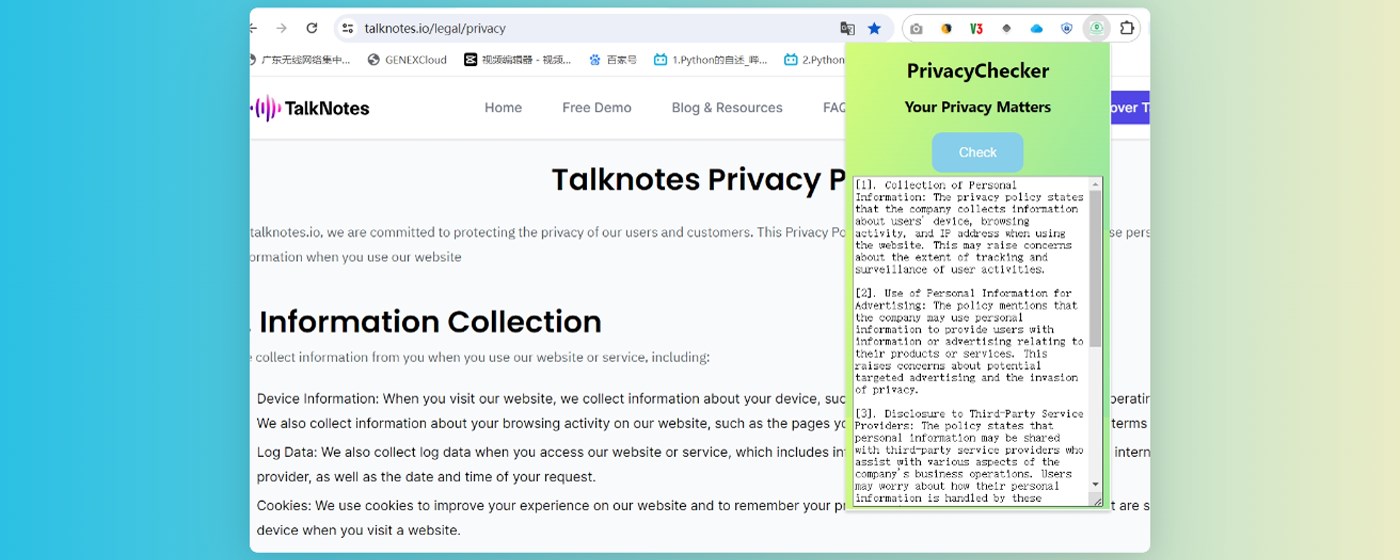This screenshot has width=1400, height=560.
Task: Open the 广东无线网络集中 bookmark
Action: (x=300, y=60)
